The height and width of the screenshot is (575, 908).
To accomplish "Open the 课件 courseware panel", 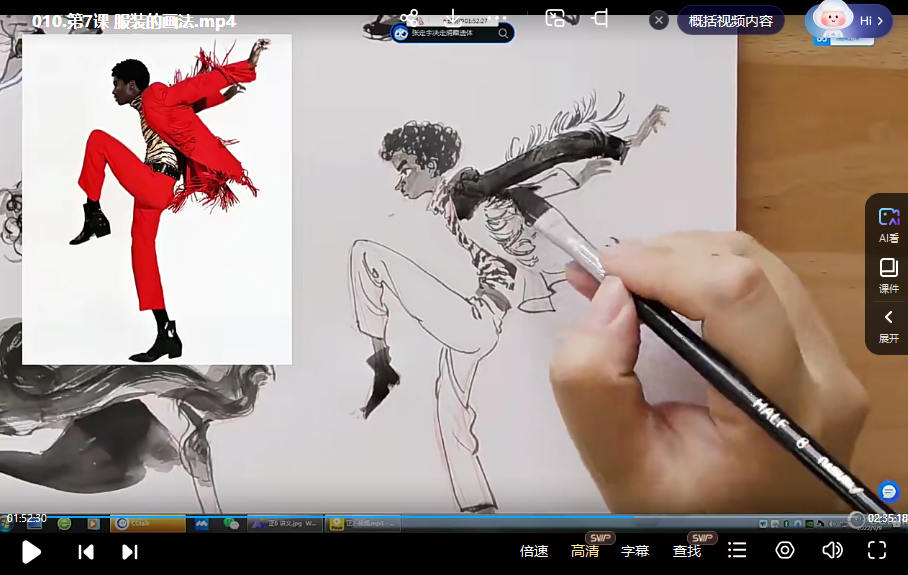I will [888, 276].
